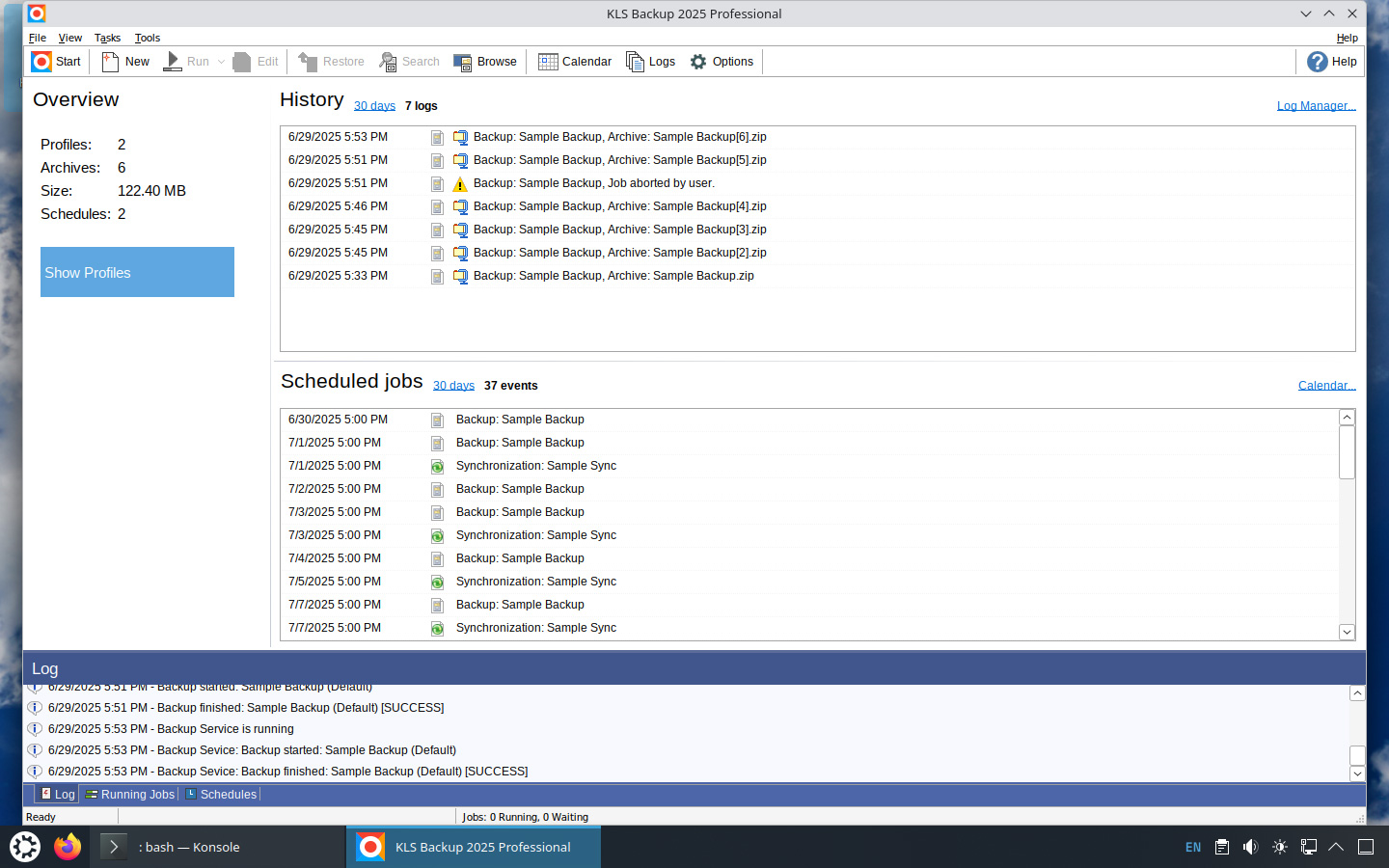Switch to the Log tab
The image size is (1389, 868).
(x=57, y=795)
